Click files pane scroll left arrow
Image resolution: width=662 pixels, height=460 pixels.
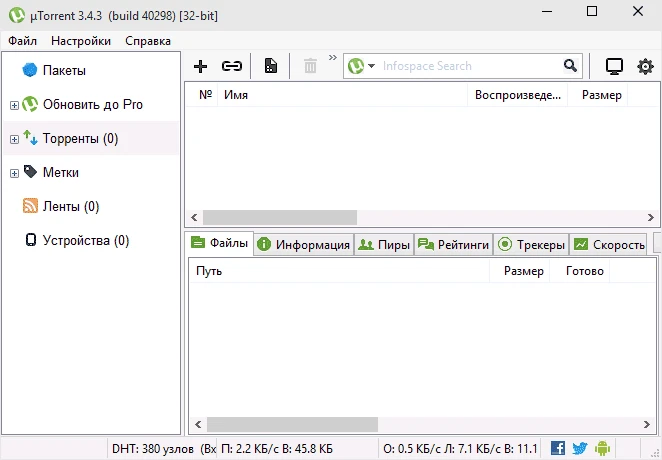click(198, 425)
